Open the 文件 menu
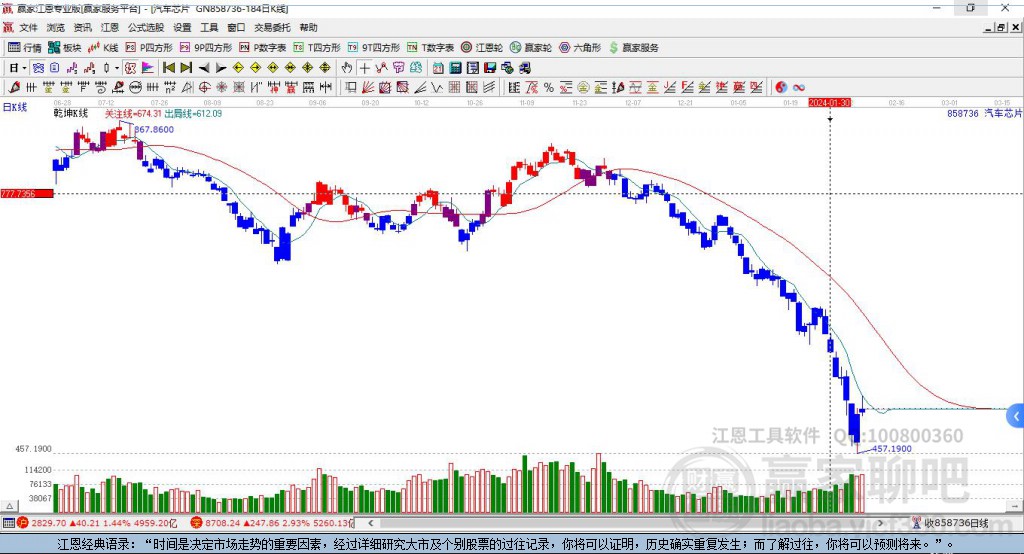Image resolution: width=1024 pixels, height=554 pixels. coord(29,27)
